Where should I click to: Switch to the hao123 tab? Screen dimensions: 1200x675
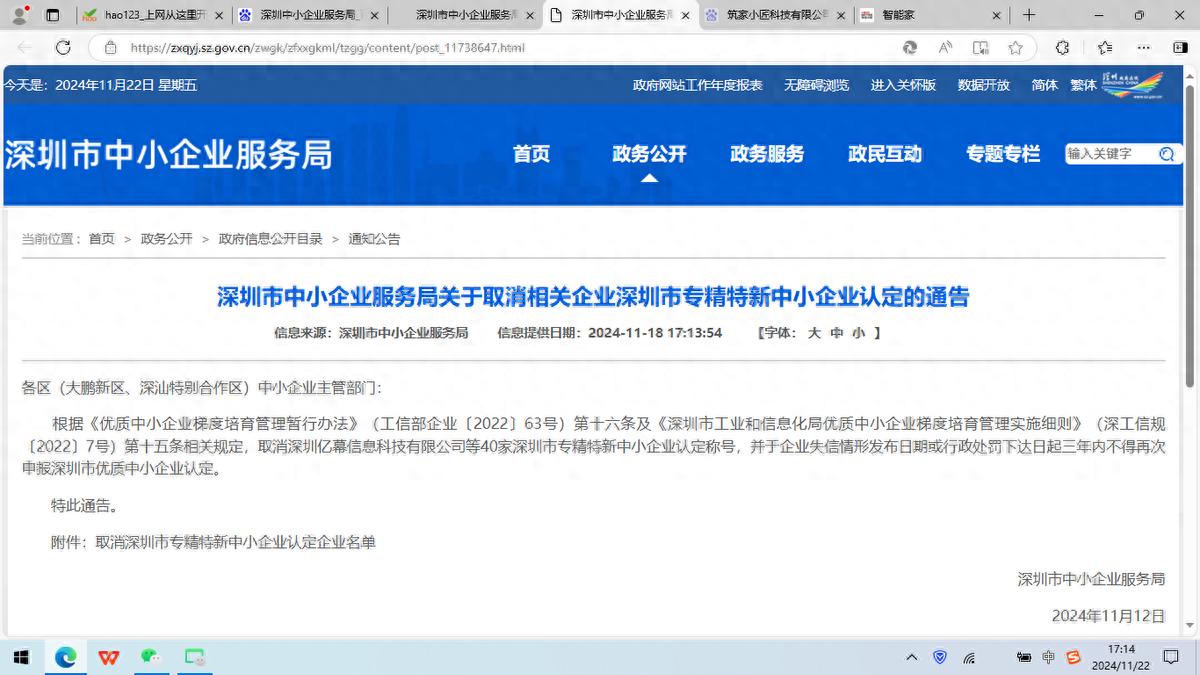click(152, 15)
